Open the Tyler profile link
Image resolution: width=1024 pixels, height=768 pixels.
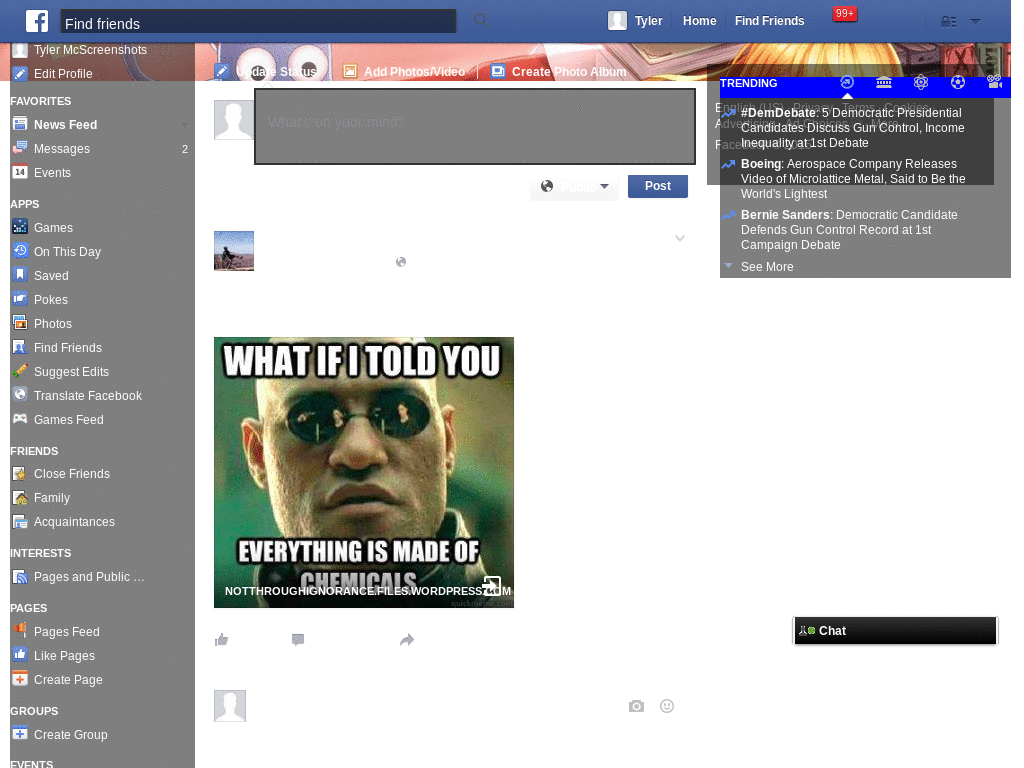coord(648,21)
